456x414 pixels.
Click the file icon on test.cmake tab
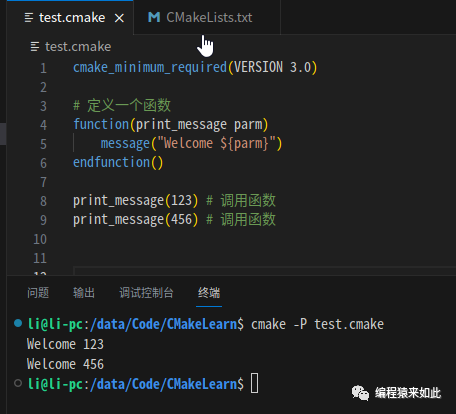(x=29, y=18)
